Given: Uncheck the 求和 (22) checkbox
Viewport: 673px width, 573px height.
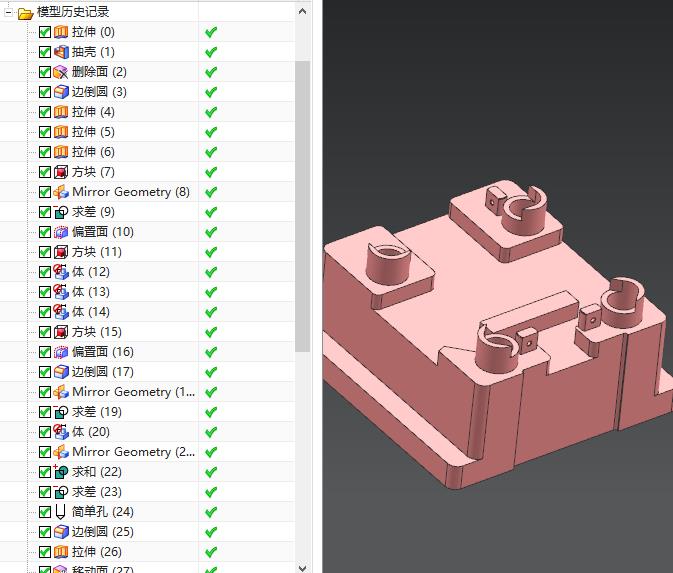Looking at the screenshot, I should (45, 472).
